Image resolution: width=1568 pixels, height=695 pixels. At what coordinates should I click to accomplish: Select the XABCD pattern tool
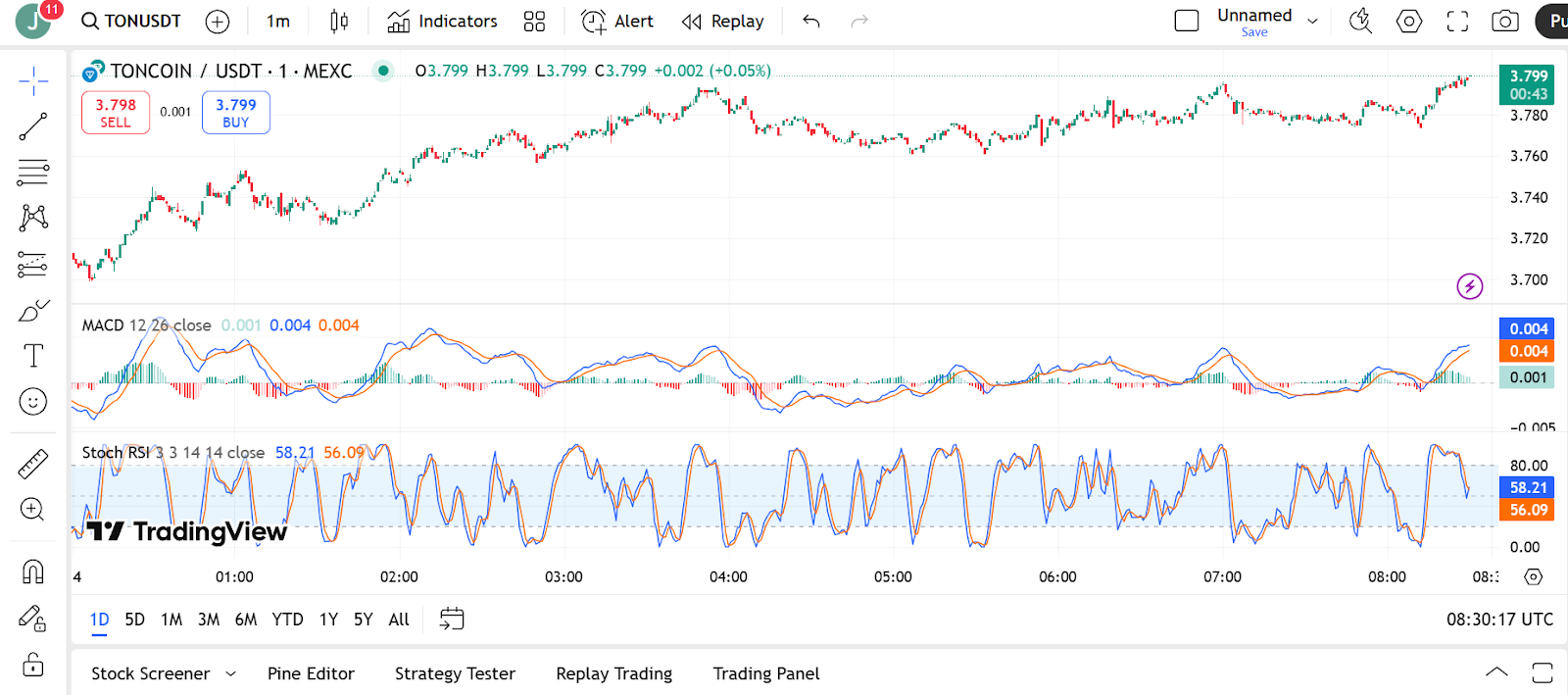click(33, 218)
